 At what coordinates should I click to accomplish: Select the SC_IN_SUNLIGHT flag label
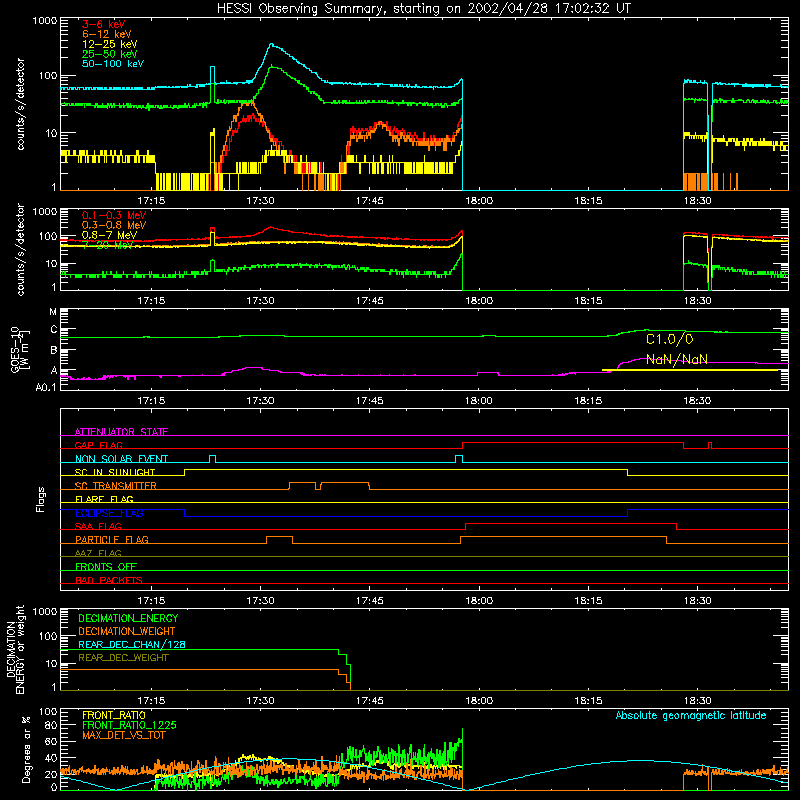(115, 472)
